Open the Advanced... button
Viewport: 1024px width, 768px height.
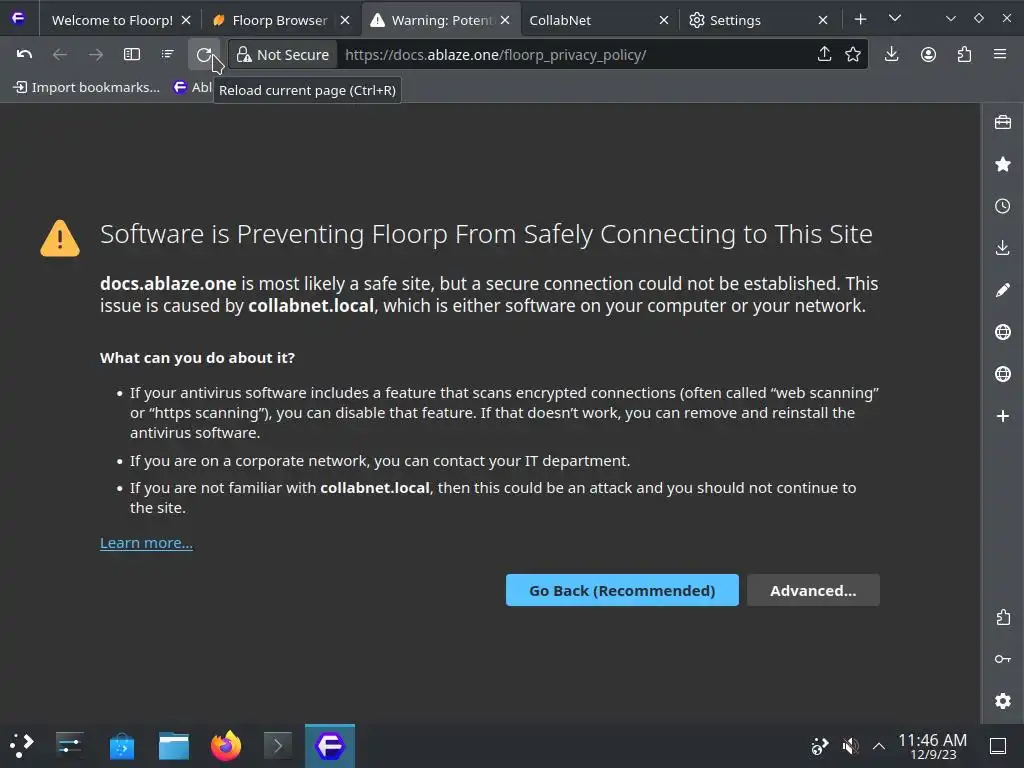(813, 590)
